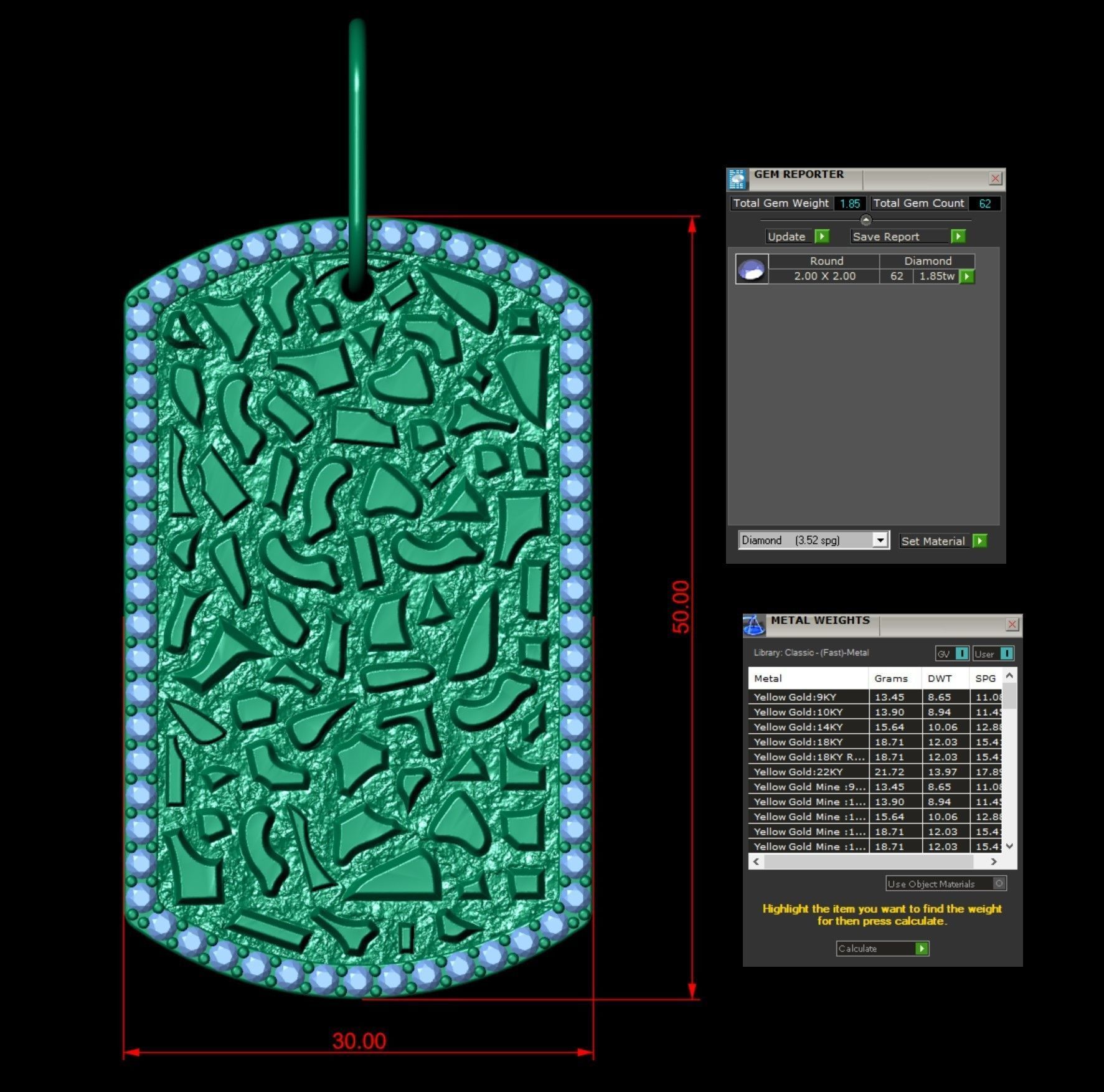Viewport: 1104px width, 1092px height.
Task: Click the 2.00 X 2.00 gem size cell
Action: pyautogui.click(x=824, y=277)
